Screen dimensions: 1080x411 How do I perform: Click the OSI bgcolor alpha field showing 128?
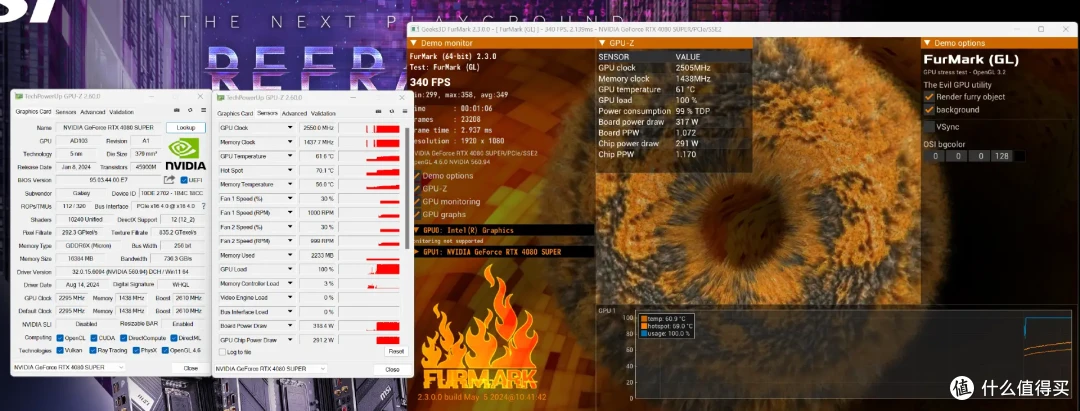coord(1001,156)
